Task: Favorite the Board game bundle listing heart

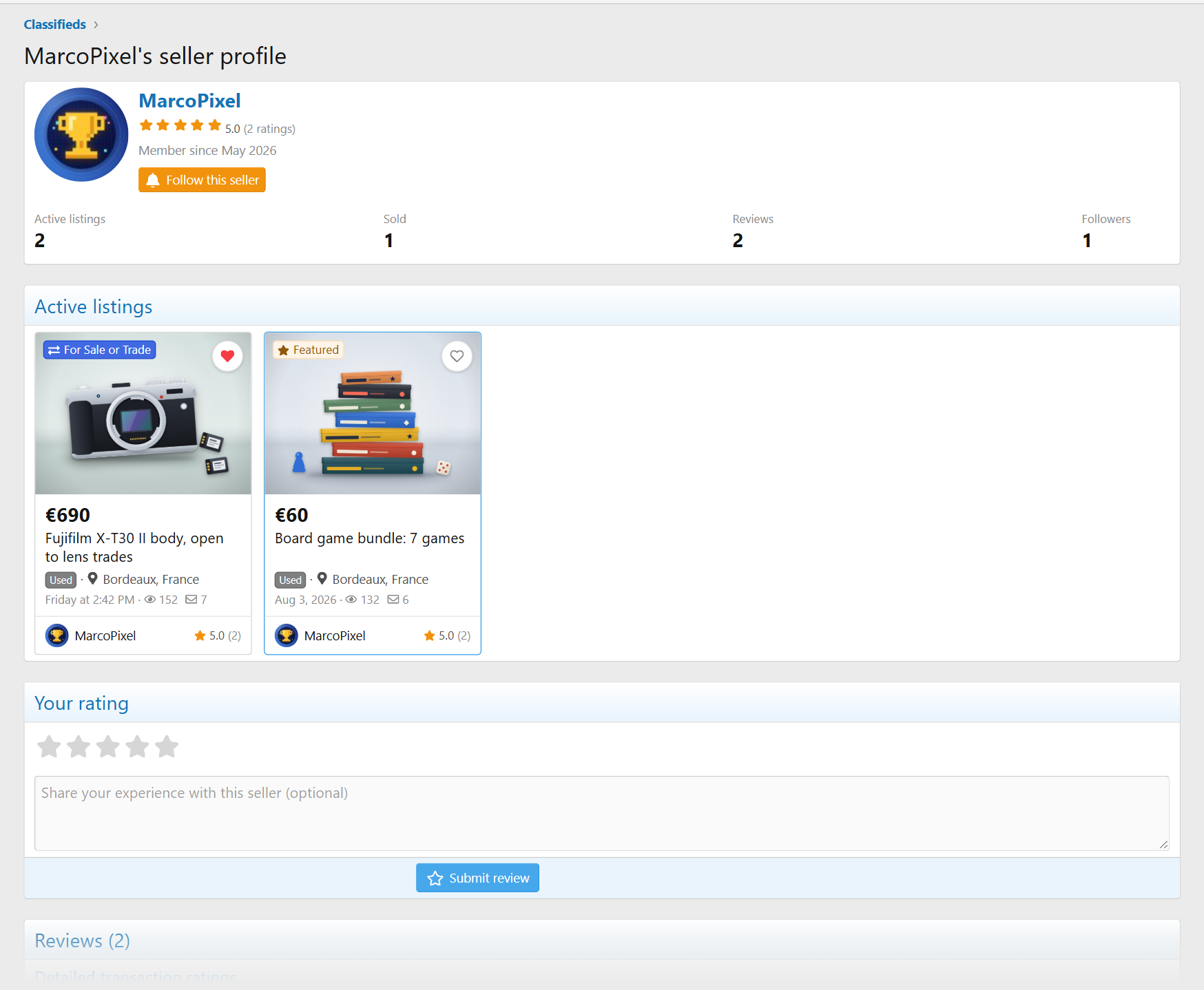Action: point(457,356)
